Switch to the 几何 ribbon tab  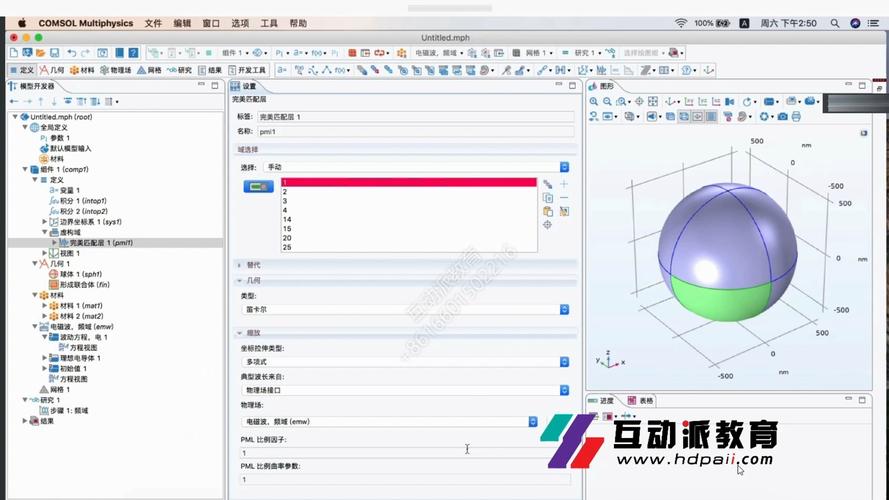pyautogui.click(x=52, y=70)
